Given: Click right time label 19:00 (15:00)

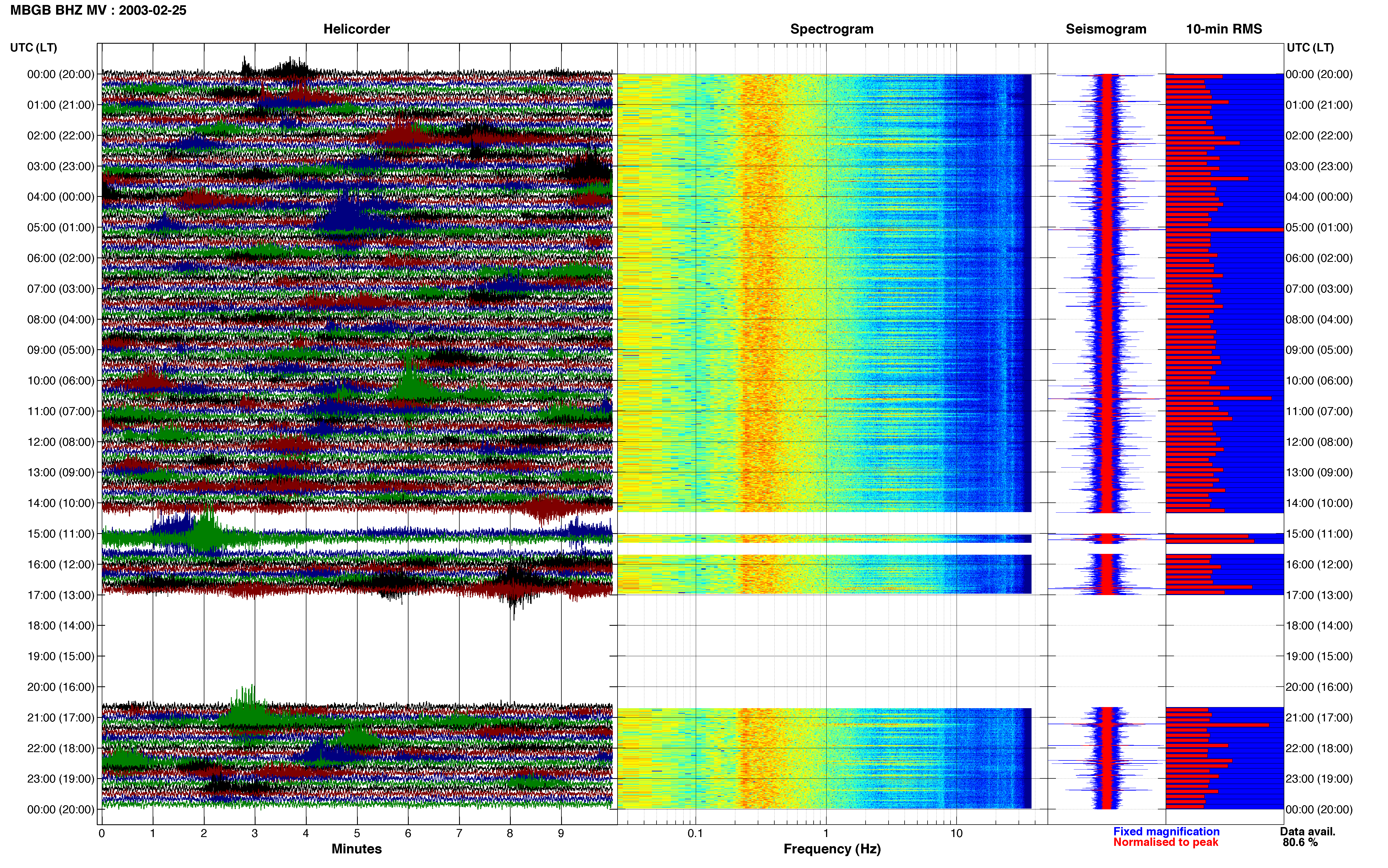Looking at the screenshot, I should point(1319,656).
